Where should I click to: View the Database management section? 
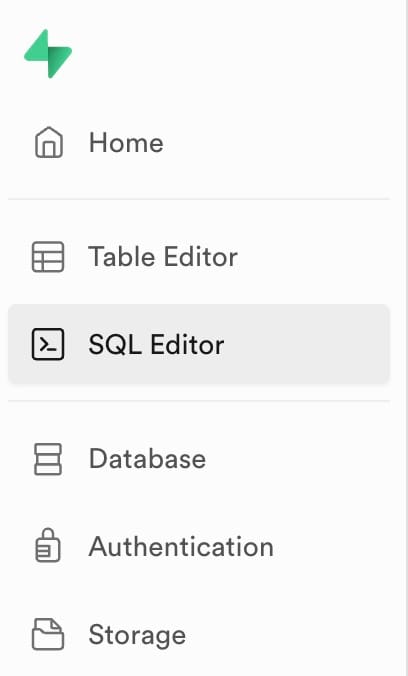coord(199,459)
